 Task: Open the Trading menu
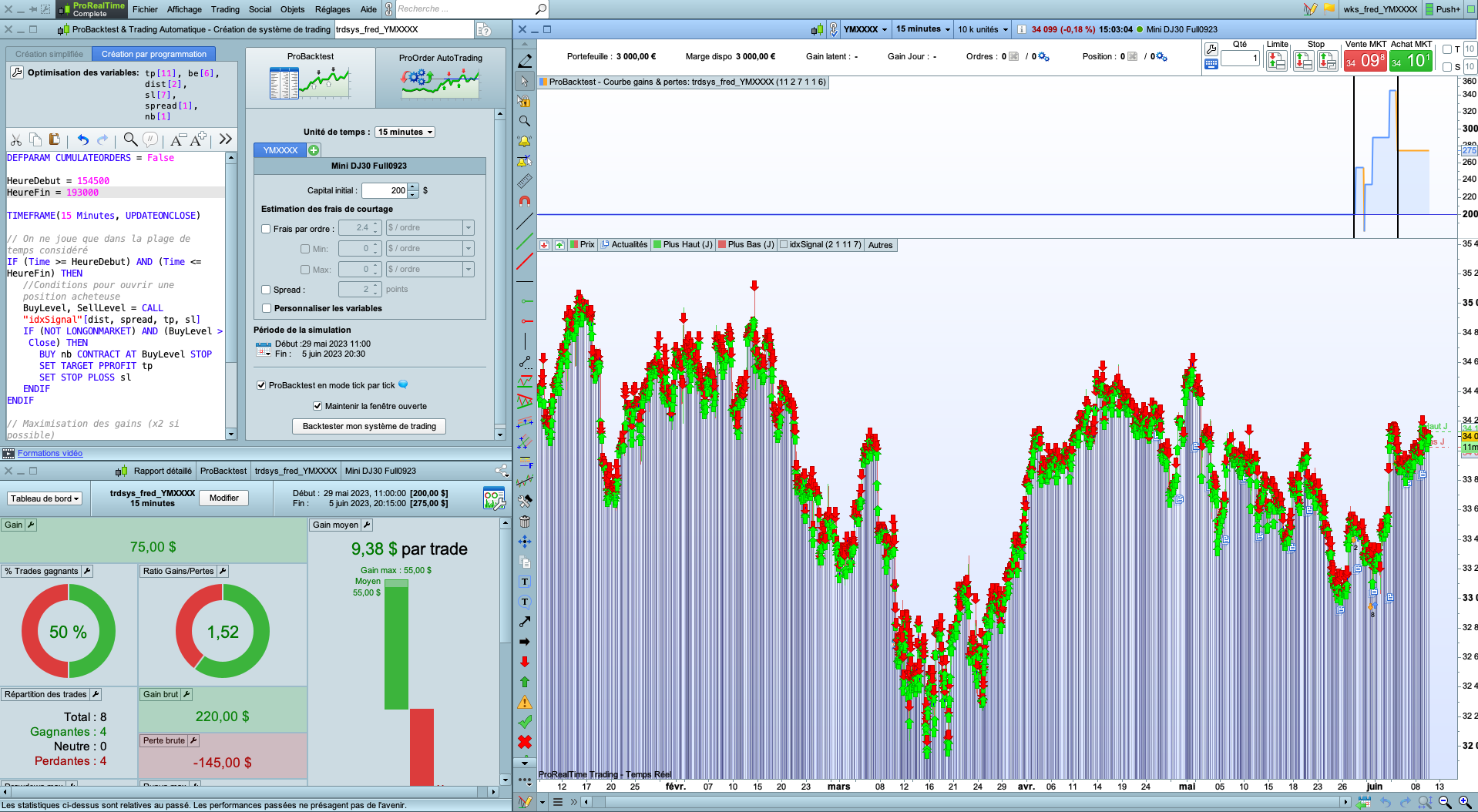point(225,9)
